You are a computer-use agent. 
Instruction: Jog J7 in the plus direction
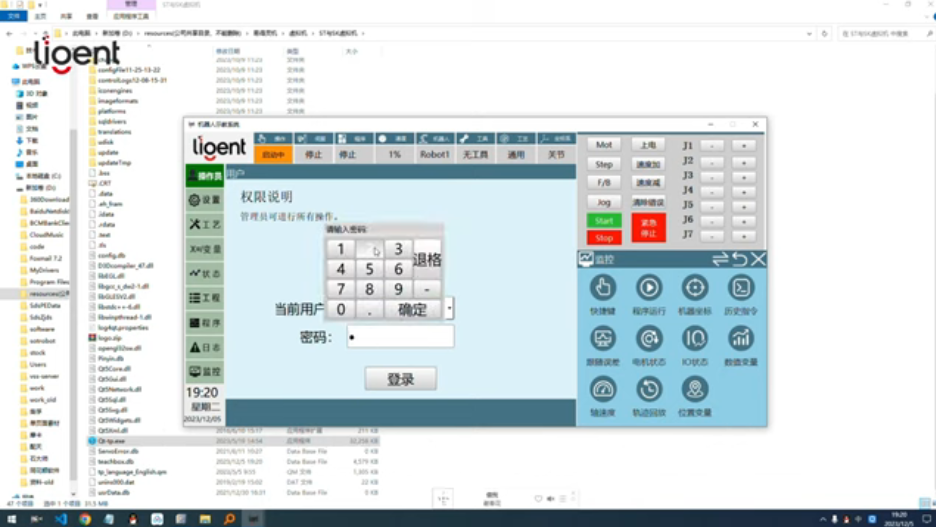(x=744, y=236)
